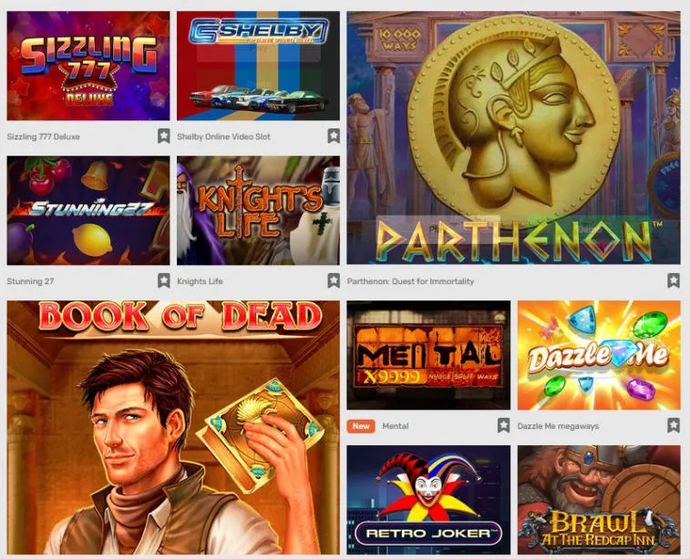Open the Knight's Life game thumbnail
This screenshot has height=559, width=690.
(258, 210)
